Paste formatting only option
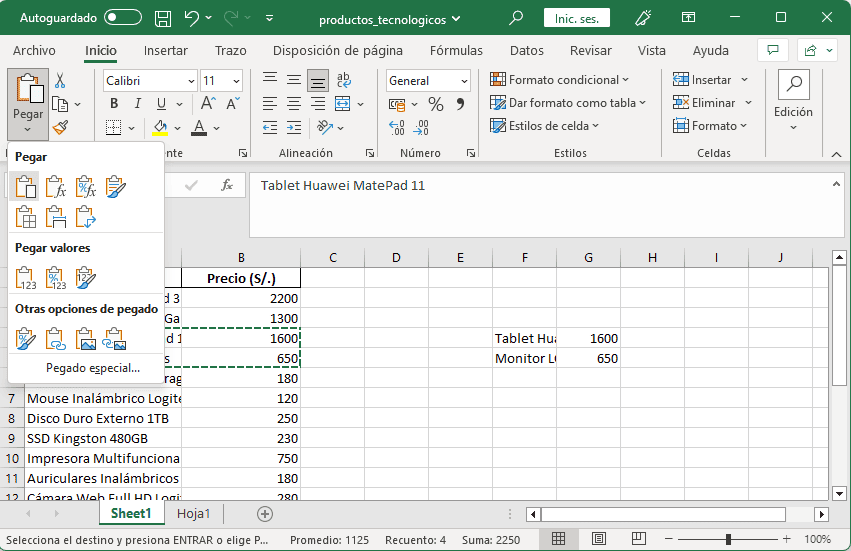Image resolution: width=851 pixels, height=551 pixels. point(26,339)
